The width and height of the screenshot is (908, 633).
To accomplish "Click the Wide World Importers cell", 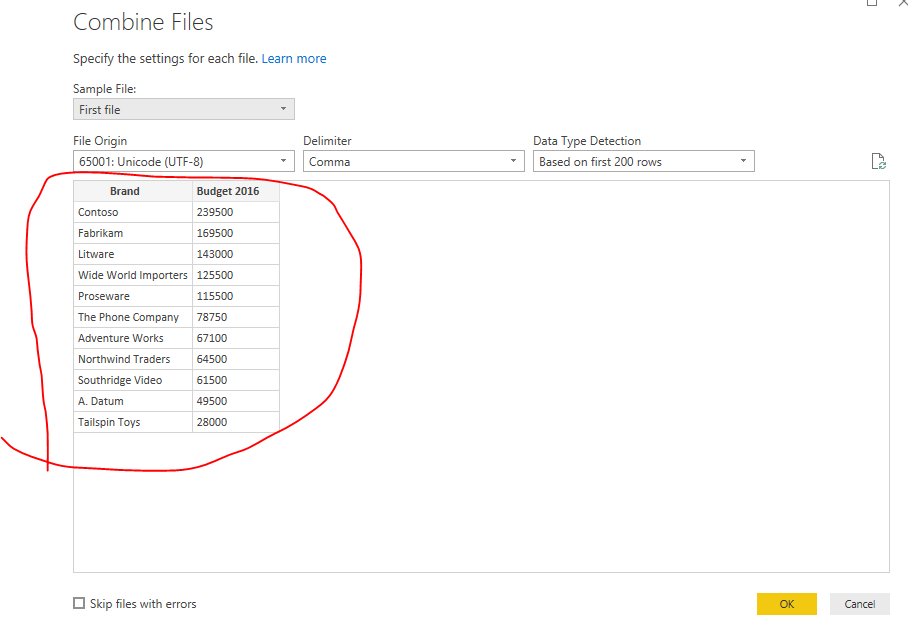I will pyautogui.click(x=133, y=275).
